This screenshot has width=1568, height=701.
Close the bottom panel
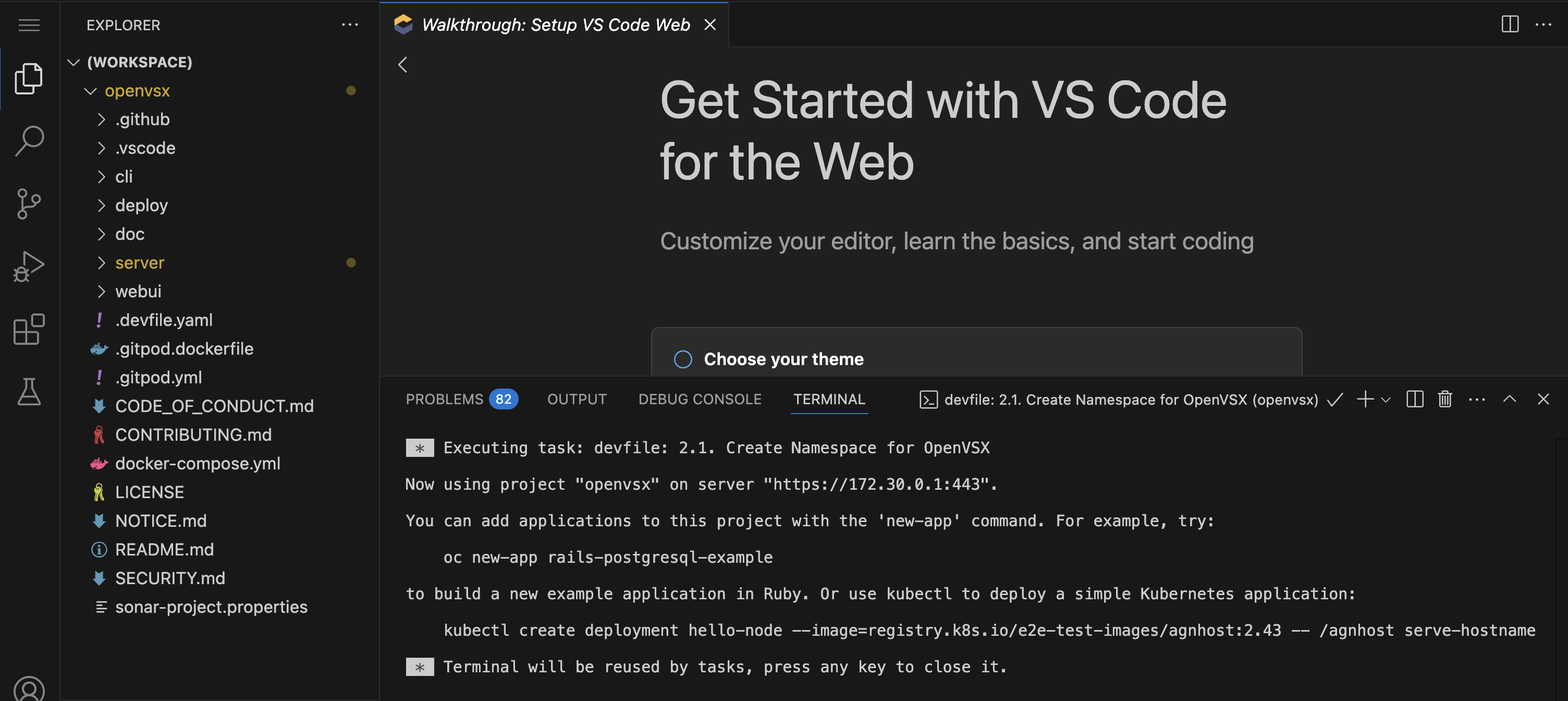point(1543,399)
